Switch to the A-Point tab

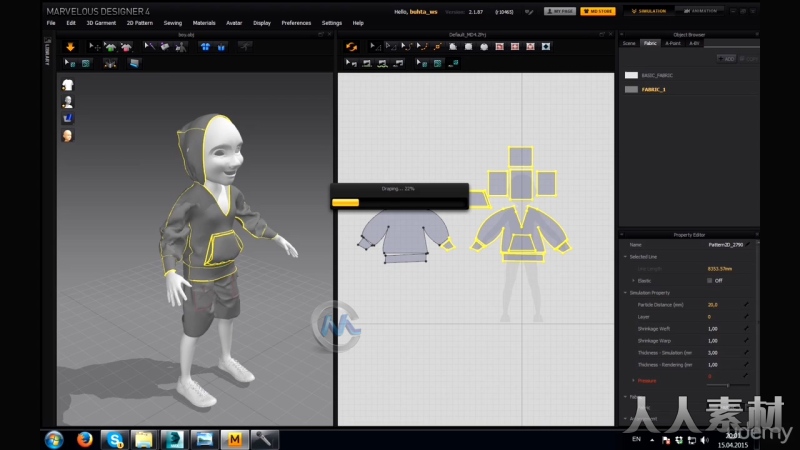[x=673, y=43]
